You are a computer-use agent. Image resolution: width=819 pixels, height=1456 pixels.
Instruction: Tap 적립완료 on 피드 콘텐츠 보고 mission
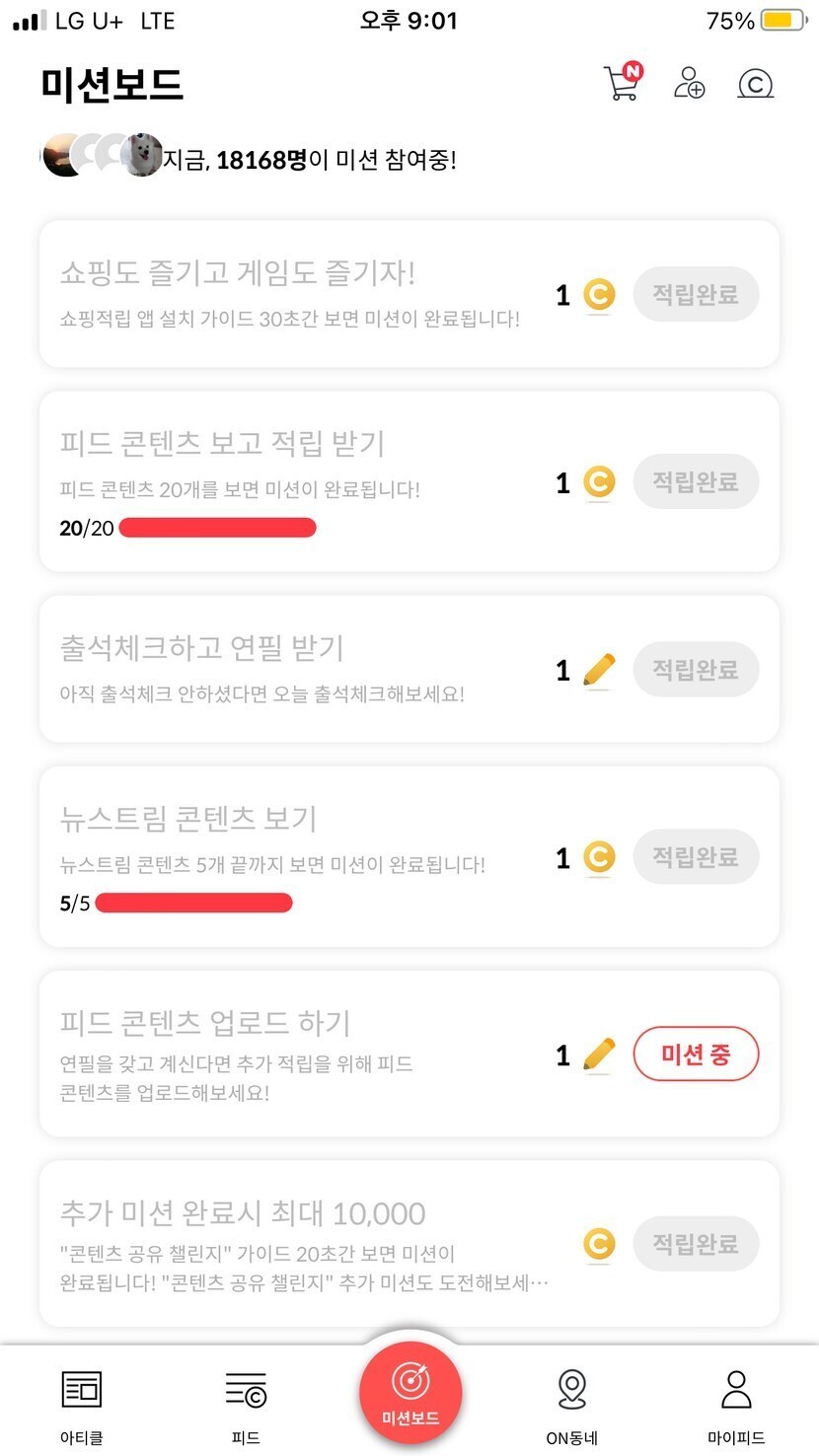[x=696, y=482]
